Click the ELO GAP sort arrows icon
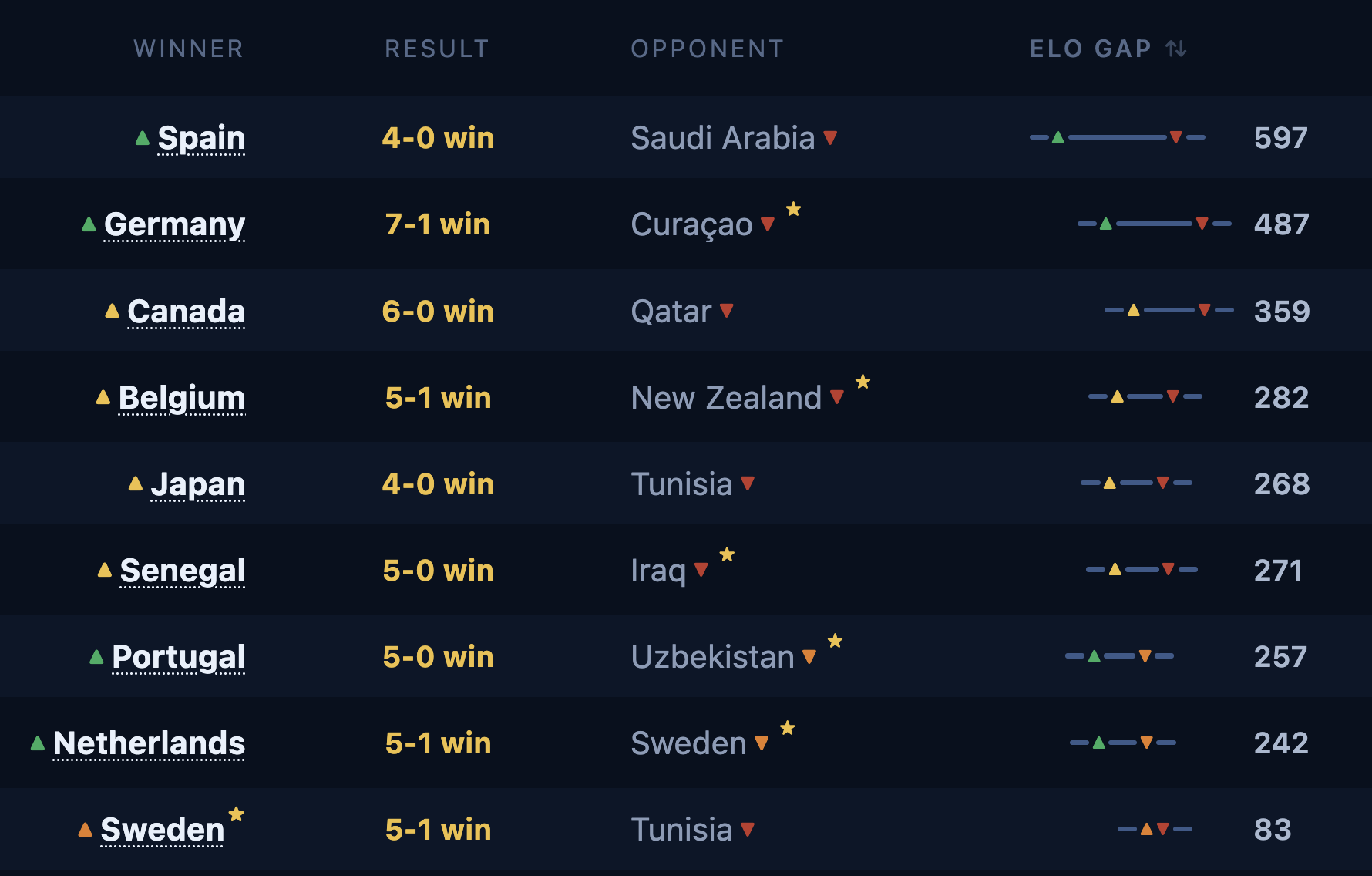Screen dimensions: 1372x876 tap(1176, 49)
